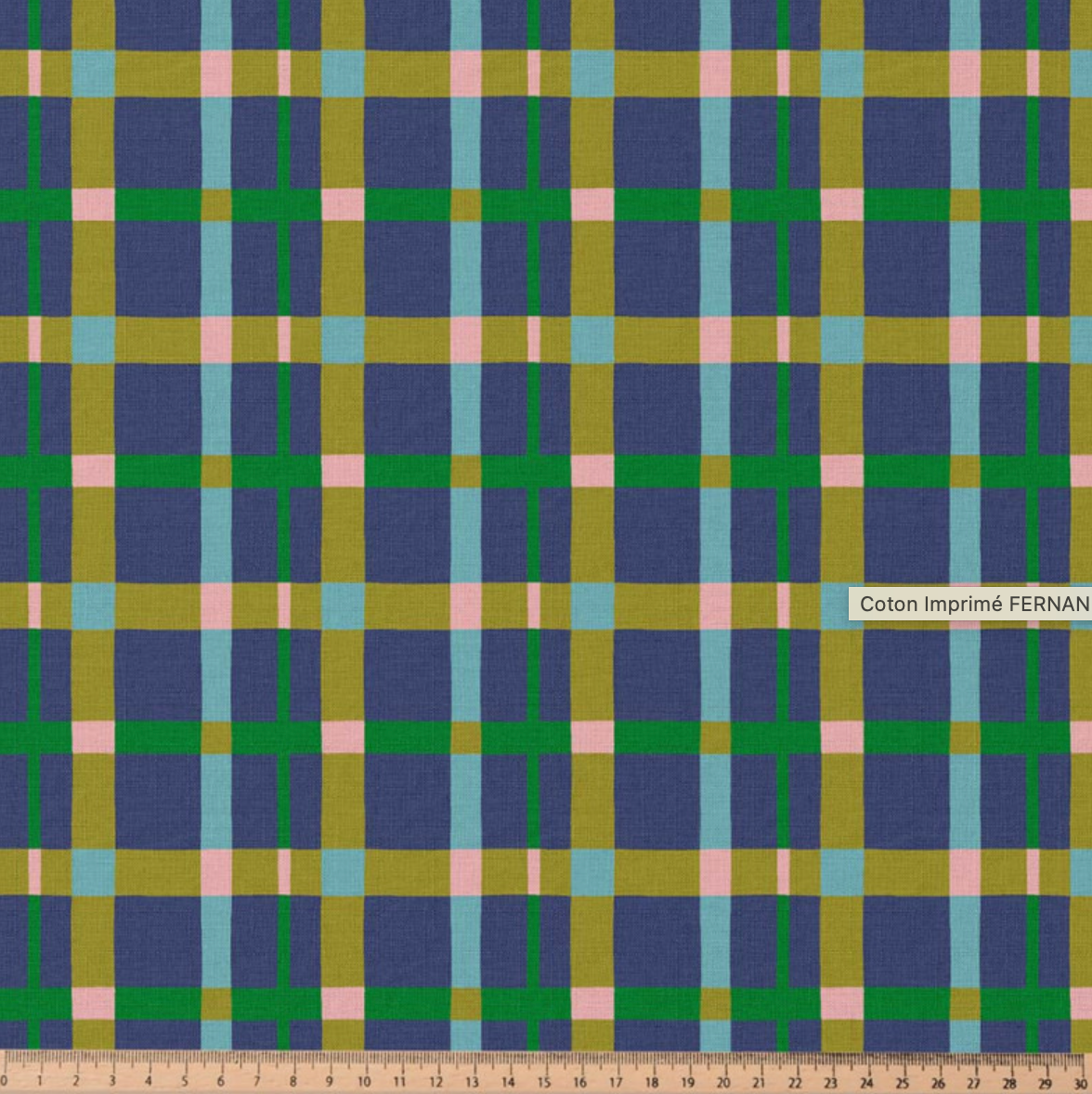
Task: Click the number 10 on the ruler
Action: click(x=364, y=1082)
